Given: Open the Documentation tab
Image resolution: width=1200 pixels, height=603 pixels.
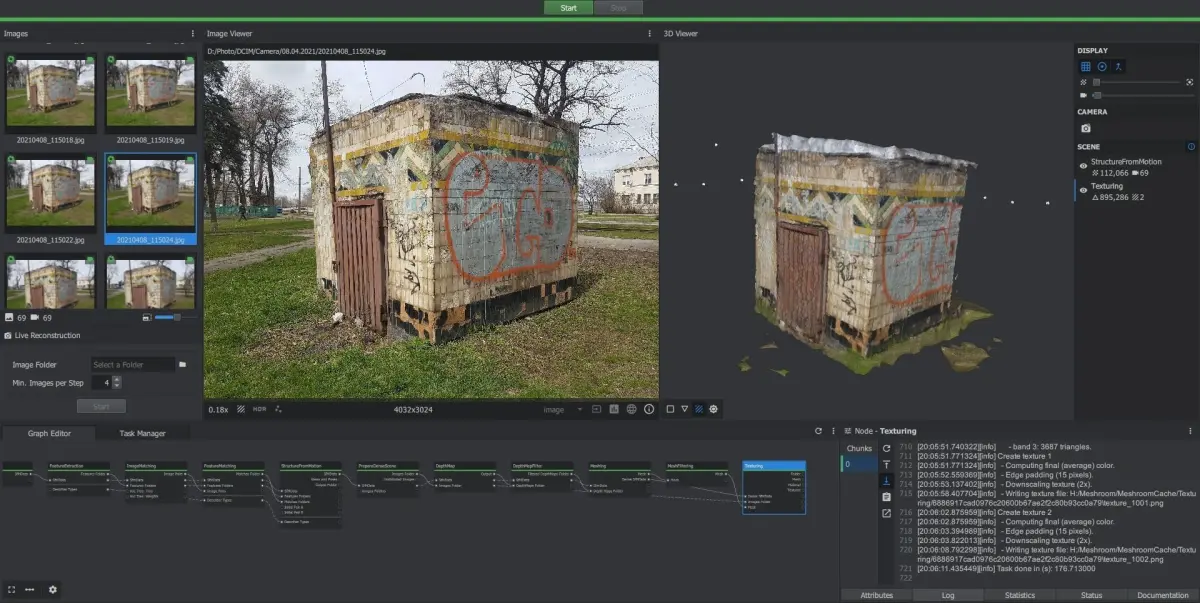Looking at the screenshot, I should (1163, 595).
